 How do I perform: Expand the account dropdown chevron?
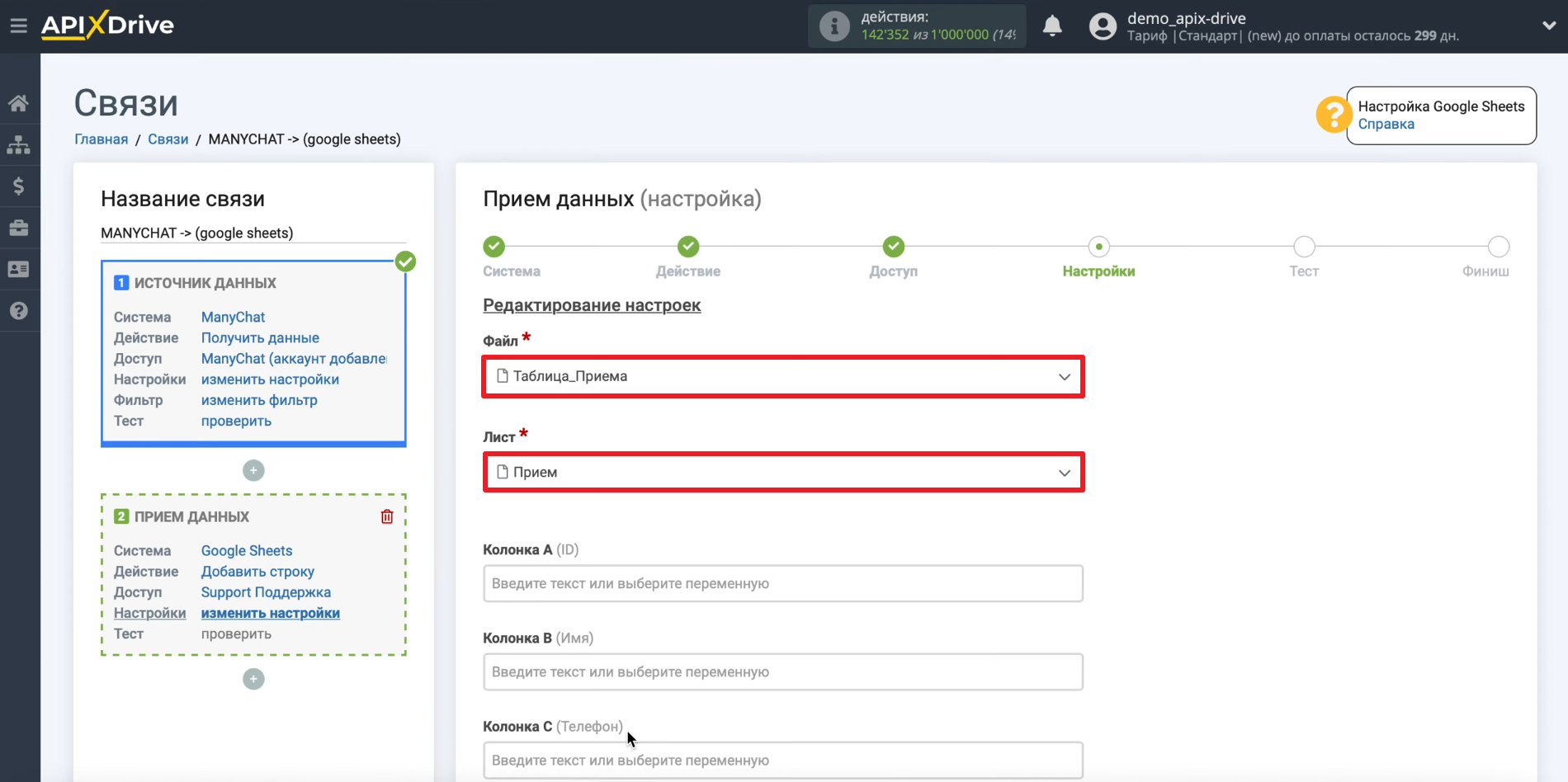(x=1549, y=26)
